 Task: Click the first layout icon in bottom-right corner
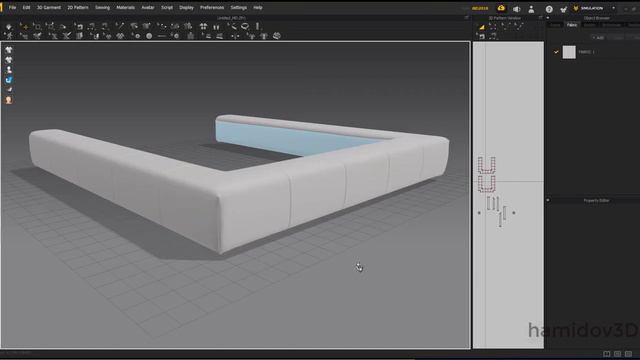click(607, 354)
